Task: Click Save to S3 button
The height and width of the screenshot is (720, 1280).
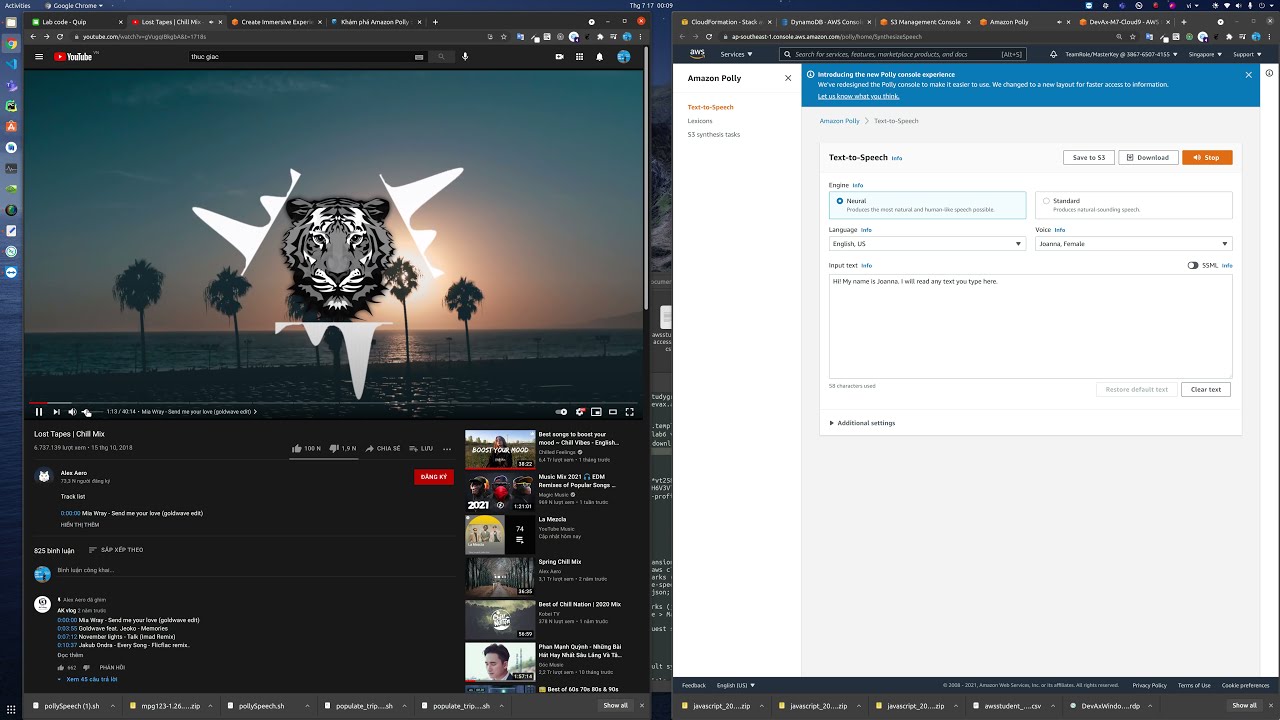Action: click(1089, 157)
